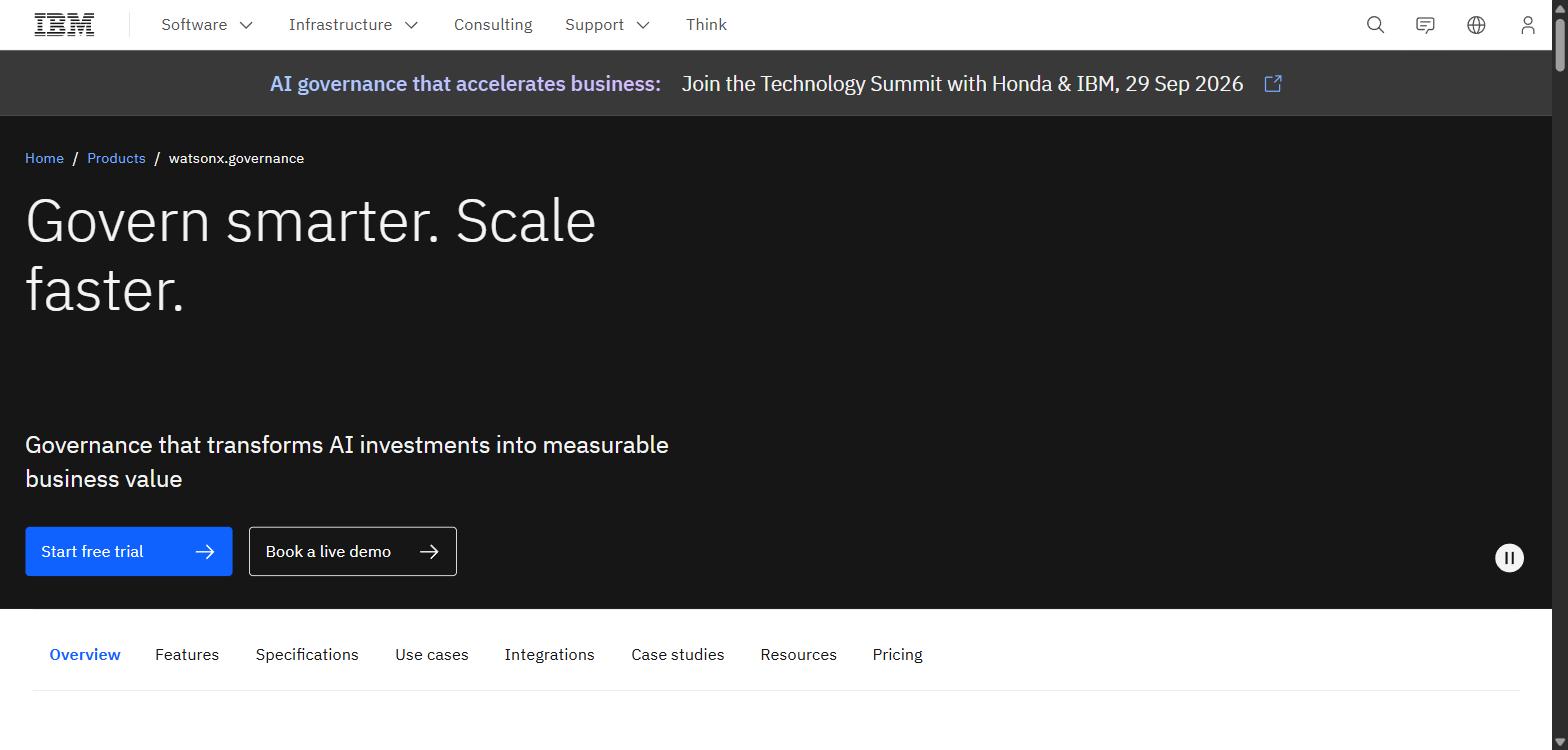1568x750 pixels.
Task: Click the scrollbar down arrow
Action: pos(1560,742)
